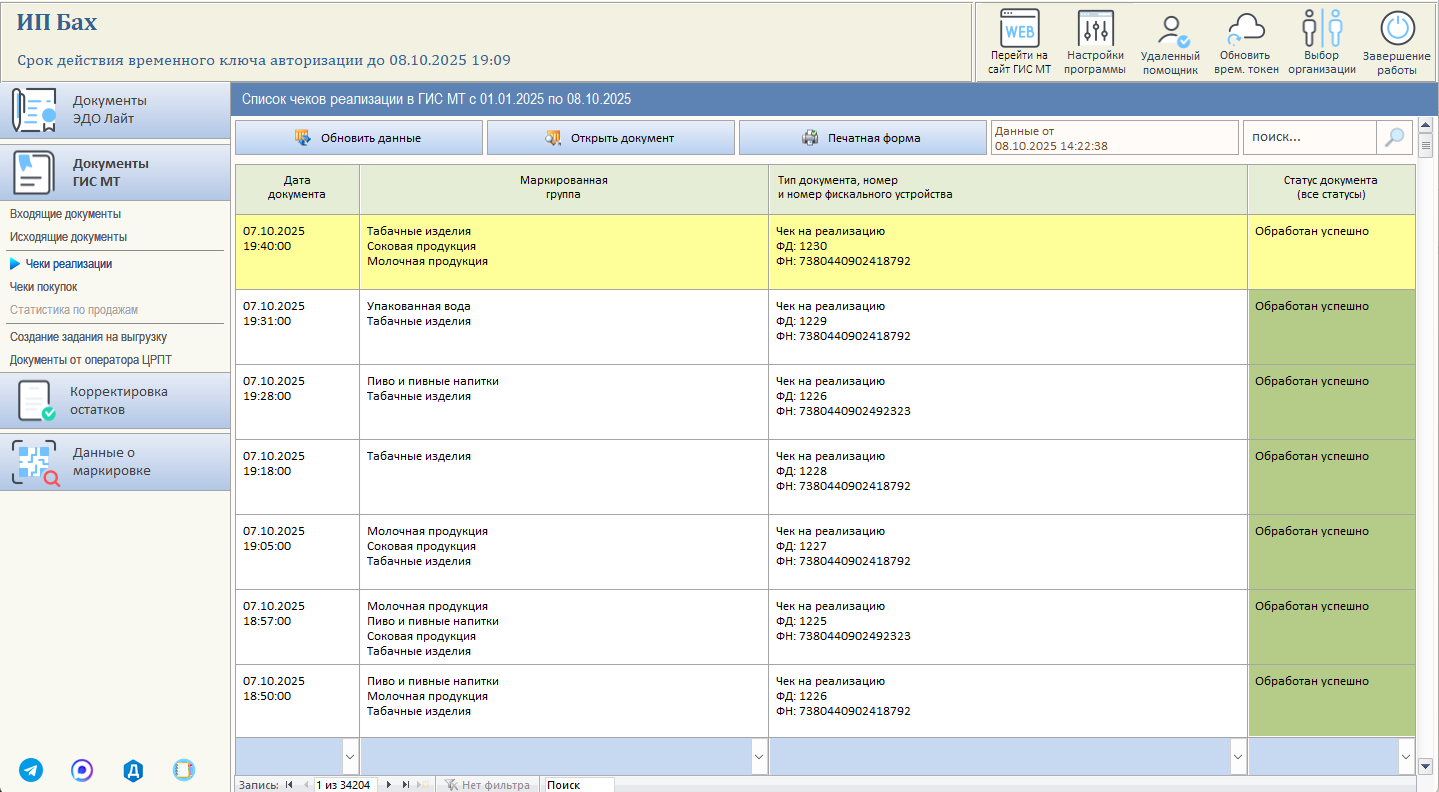Click the Статус документа (все статусы) header

(1331, 189)
